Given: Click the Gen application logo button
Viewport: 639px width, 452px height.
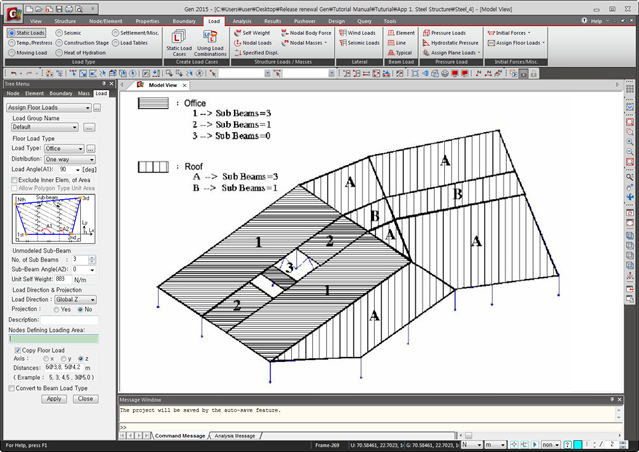Looking at the screenshot, I should tap(13, 14).
